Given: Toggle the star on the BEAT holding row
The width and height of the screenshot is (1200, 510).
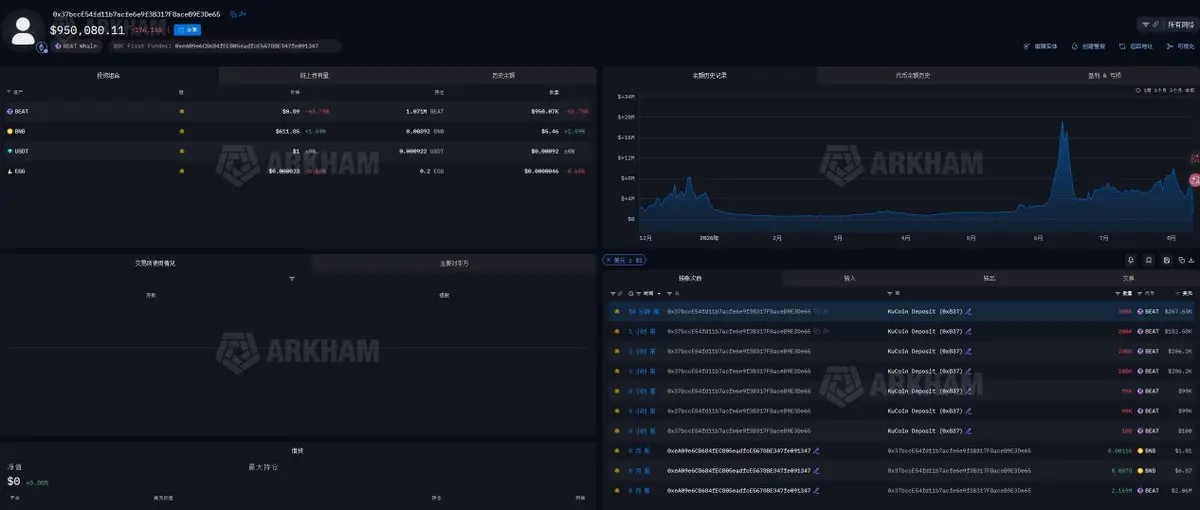Looking at the screenshot, I should (x=181, y=111).
